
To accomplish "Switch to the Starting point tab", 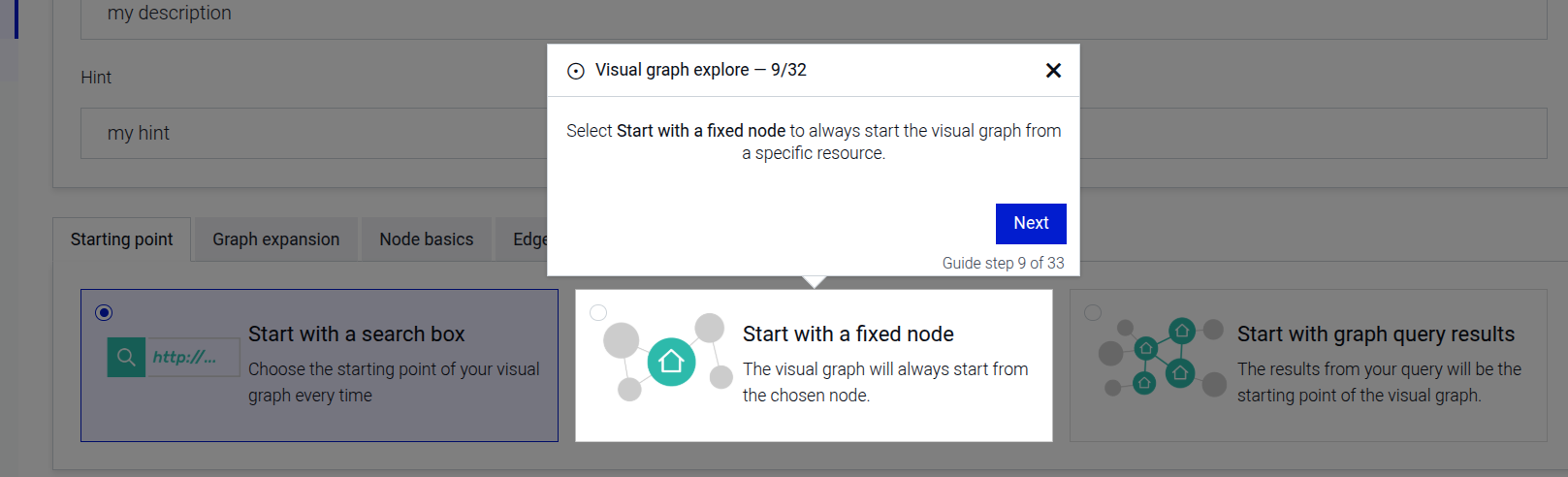I will [122, 239].
